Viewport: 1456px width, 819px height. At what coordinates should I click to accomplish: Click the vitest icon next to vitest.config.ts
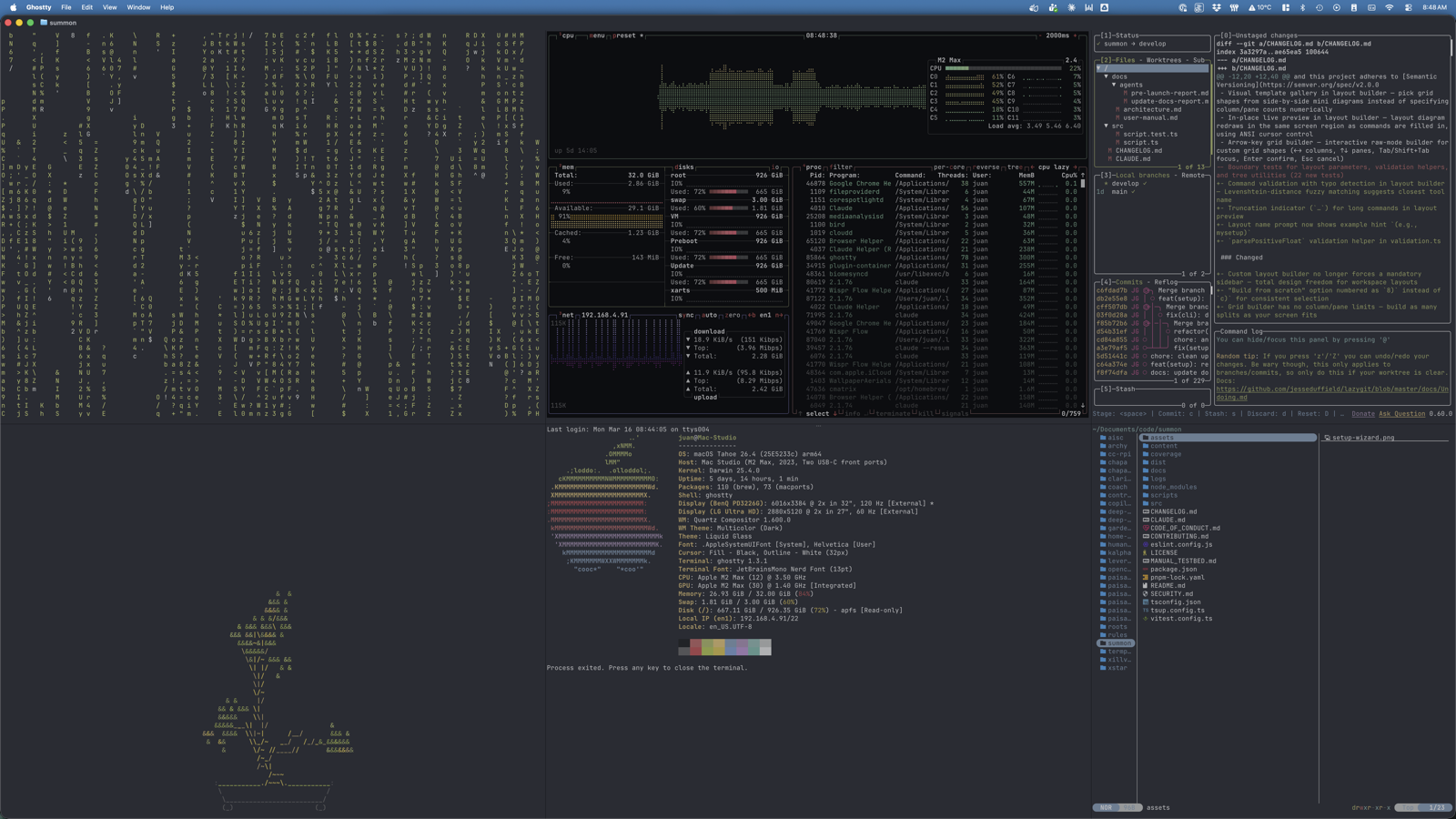click(1146, 618)
